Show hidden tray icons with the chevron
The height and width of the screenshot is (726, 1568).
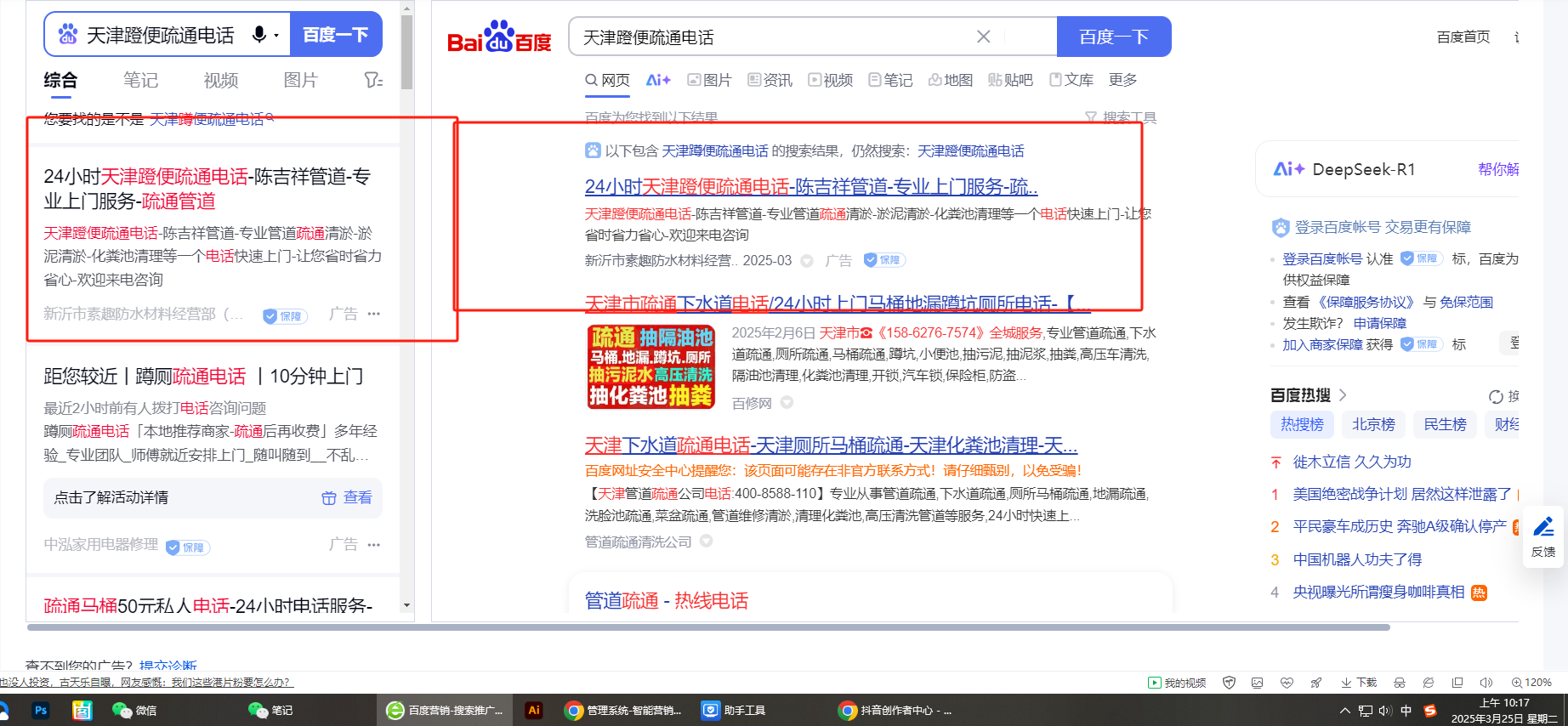(x=1344, y=711)
